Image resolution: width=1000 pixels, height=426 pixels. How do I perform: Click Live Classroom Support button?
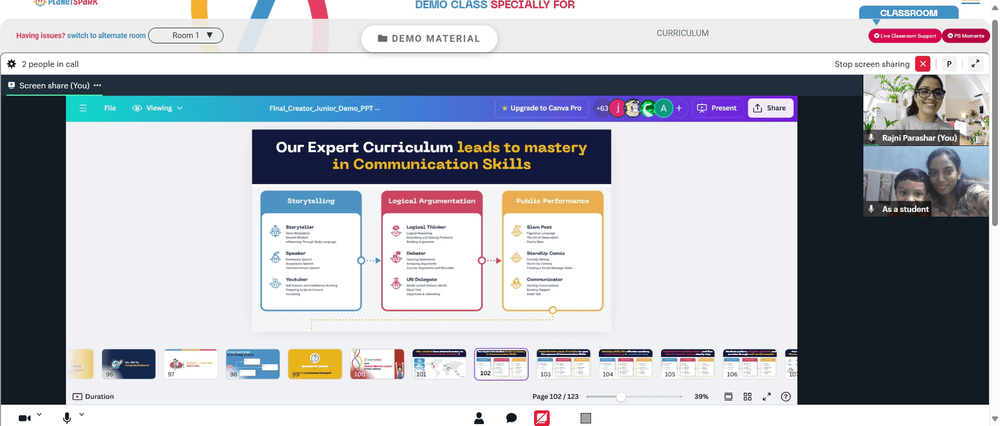pos(904,36)
